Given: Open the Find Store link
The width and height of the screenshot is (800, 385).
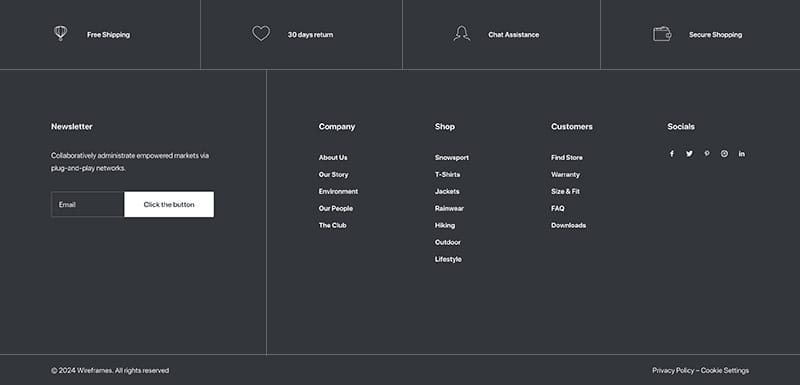Looking at the screenshot, I should (x=567, y=158).
